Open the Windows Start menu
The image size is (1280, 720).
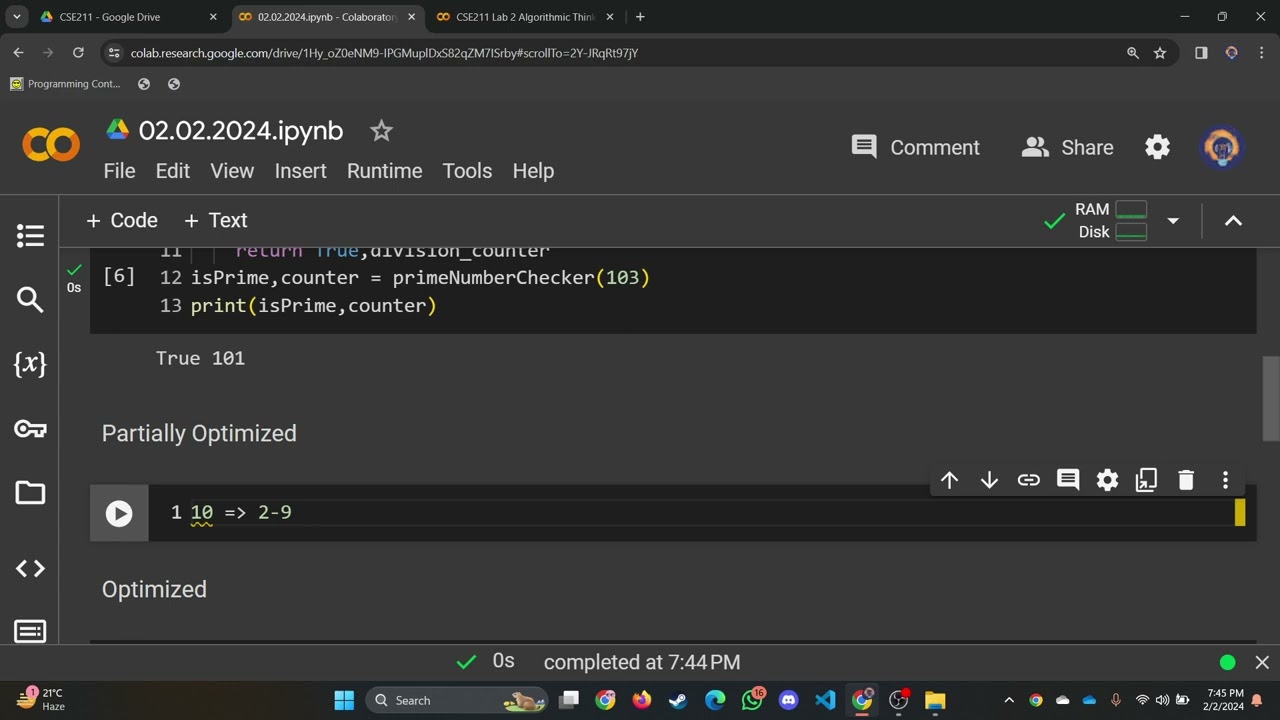344,700
